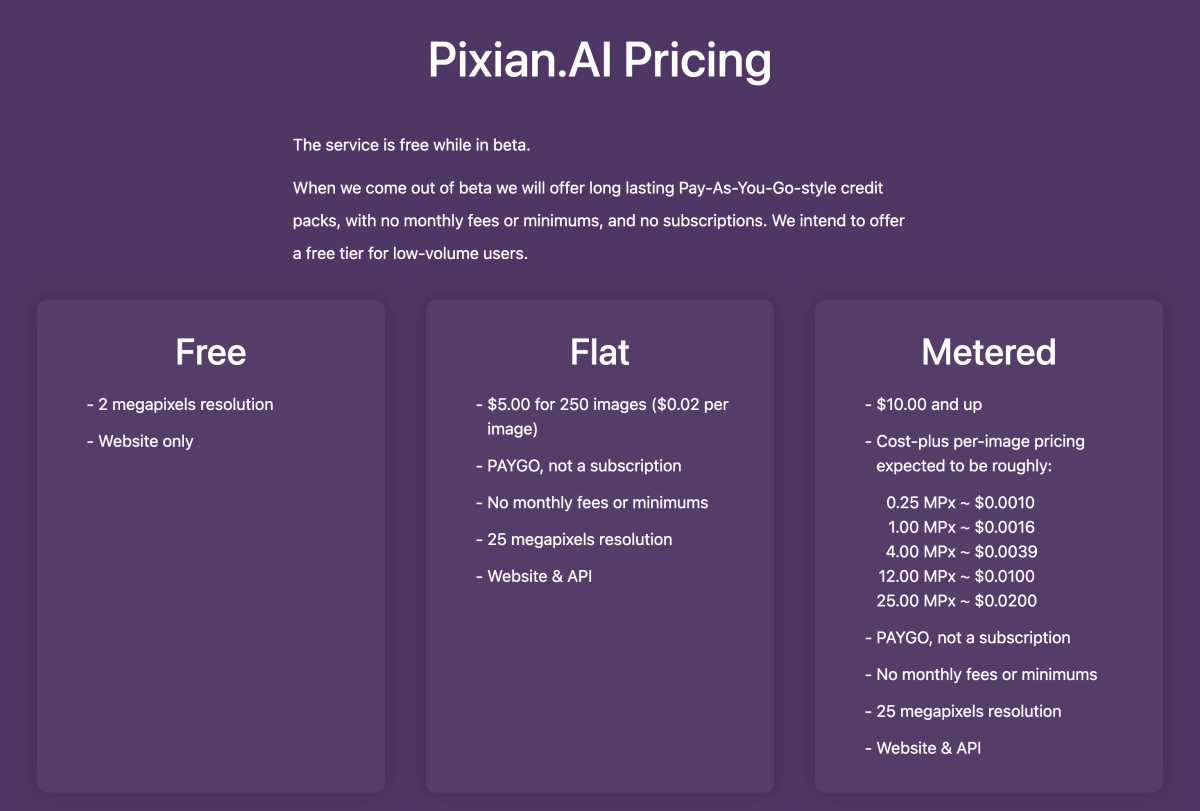
Task: Click the 4.00 MPx ~ $0.0039 price row
Action: coord(960,551)
